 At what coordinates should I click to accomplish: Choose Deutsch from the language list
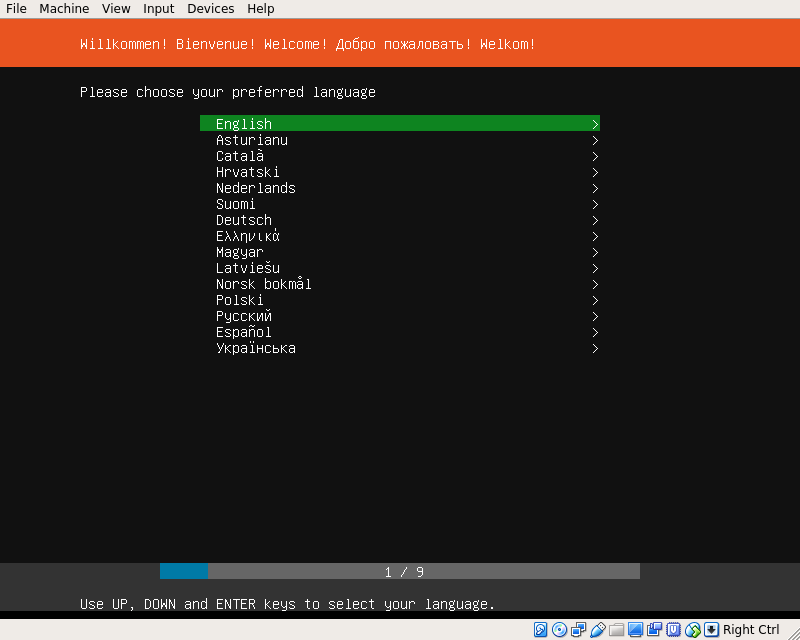(x=244, y=220)
